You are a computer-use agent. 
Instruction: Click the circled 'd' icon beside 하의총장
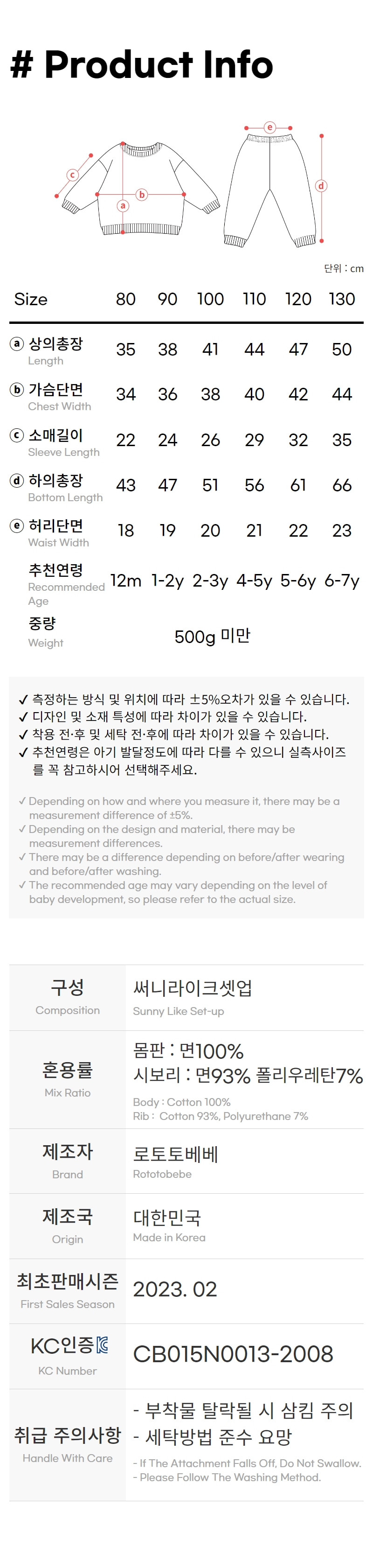tap(17, 481)
